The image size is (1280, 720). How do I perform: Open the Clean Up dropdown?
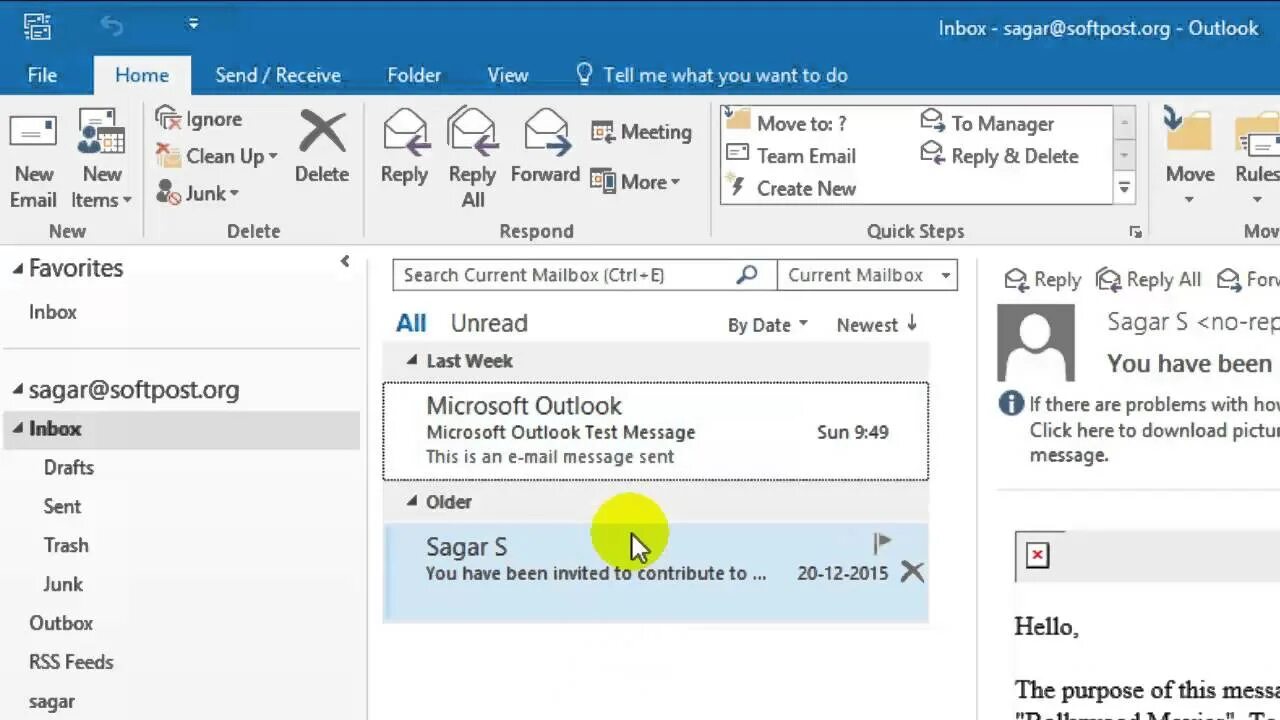coord(216,156)
